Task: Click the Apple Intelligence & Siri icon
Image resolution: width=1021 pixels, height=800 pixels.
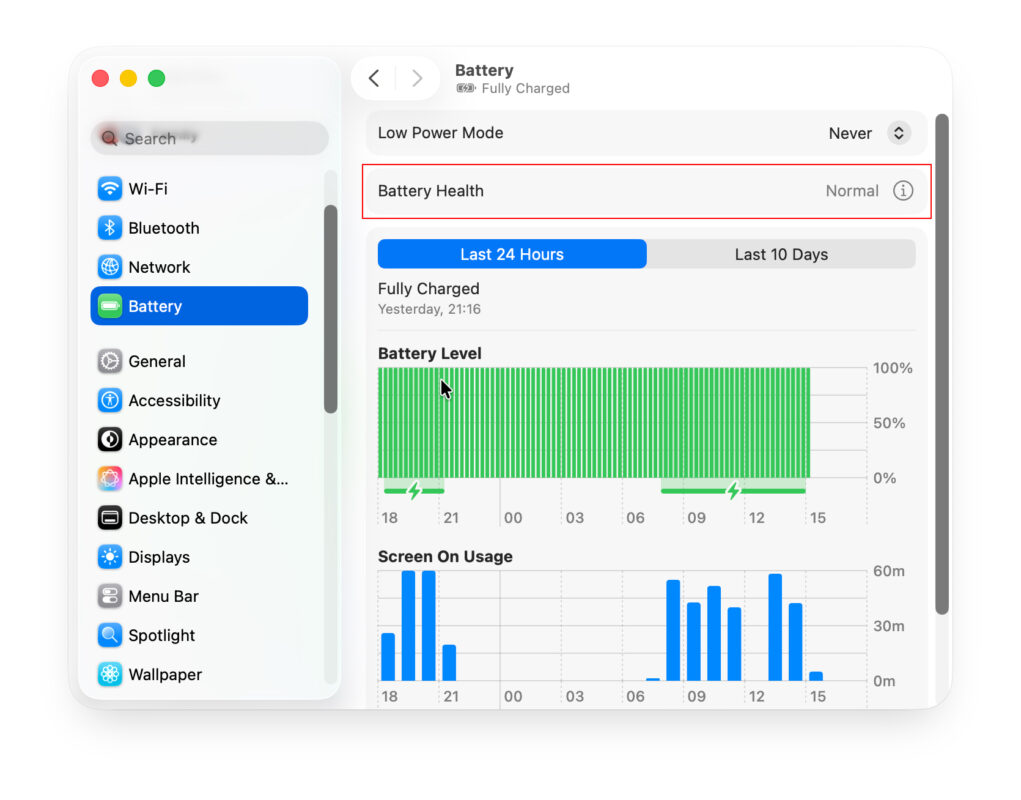Action: [x=110, y=478]
